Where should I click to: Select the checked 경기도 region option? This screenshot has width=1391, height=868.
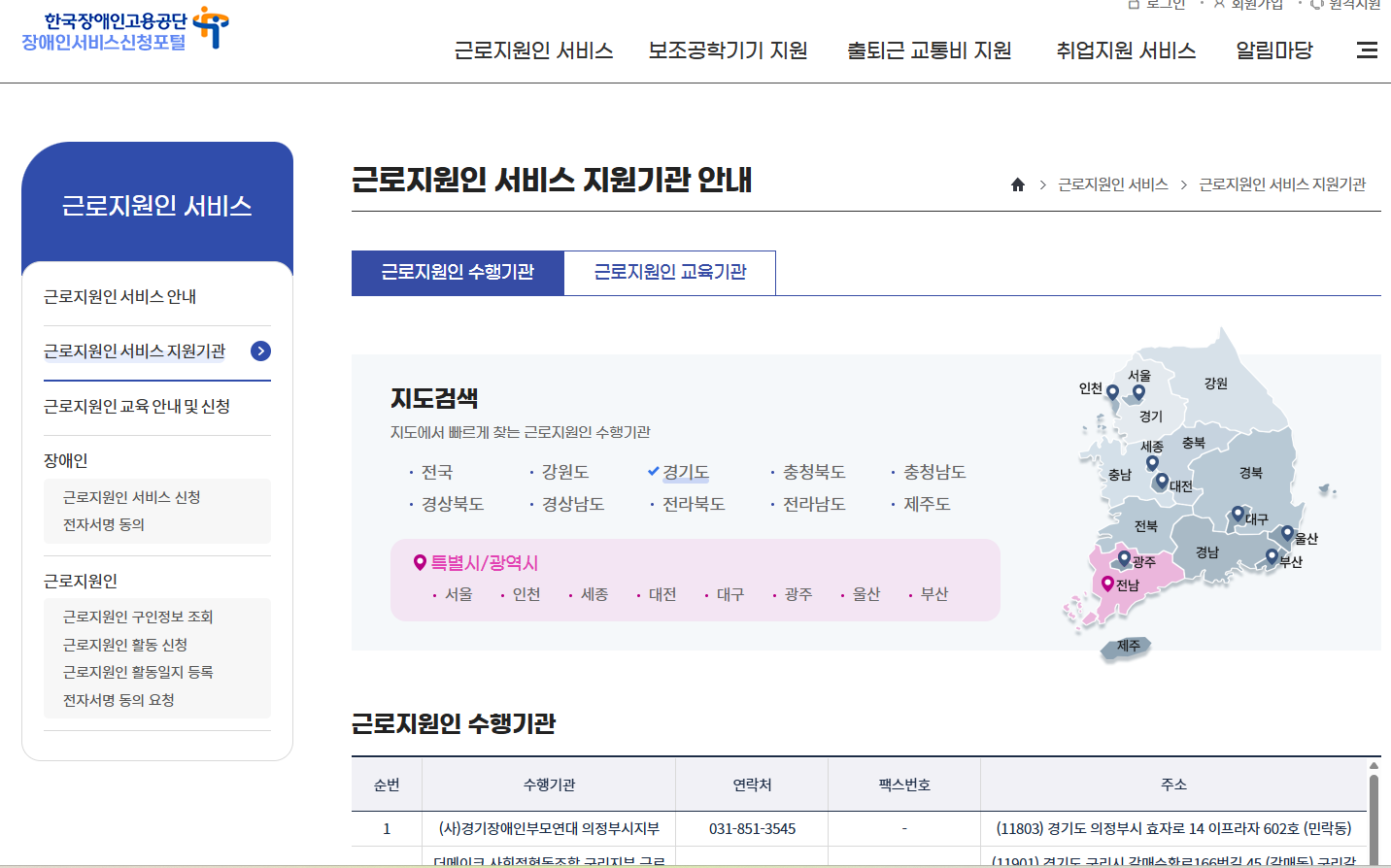685,473
